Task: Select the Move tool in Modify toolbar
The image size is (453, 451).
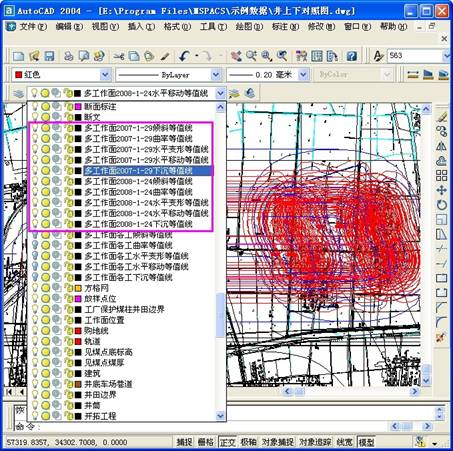Action: (442, 190)
